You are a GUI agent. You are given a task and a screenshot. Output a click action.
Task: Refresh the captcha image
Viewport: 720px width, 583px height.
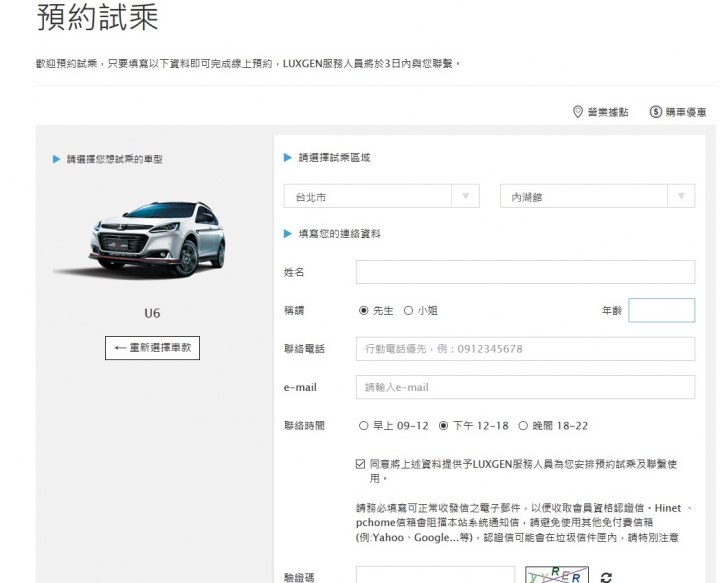[606, 577]
